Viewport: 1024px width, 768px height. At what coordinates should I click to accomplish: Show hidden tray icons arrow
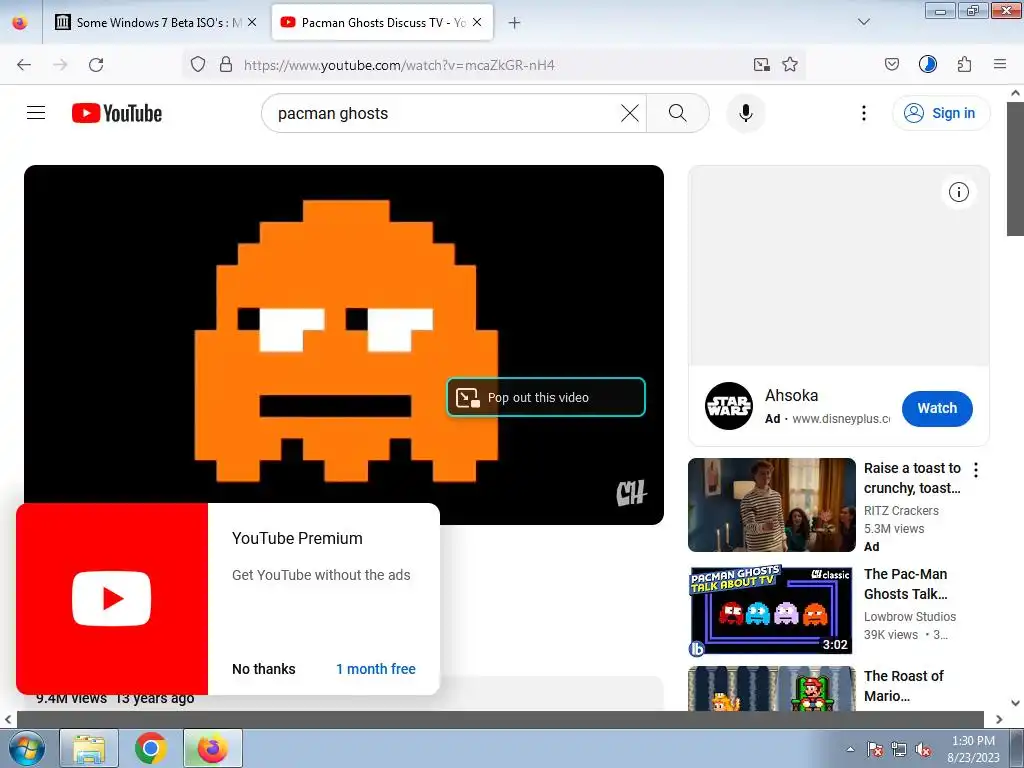(x=850, y=749)
